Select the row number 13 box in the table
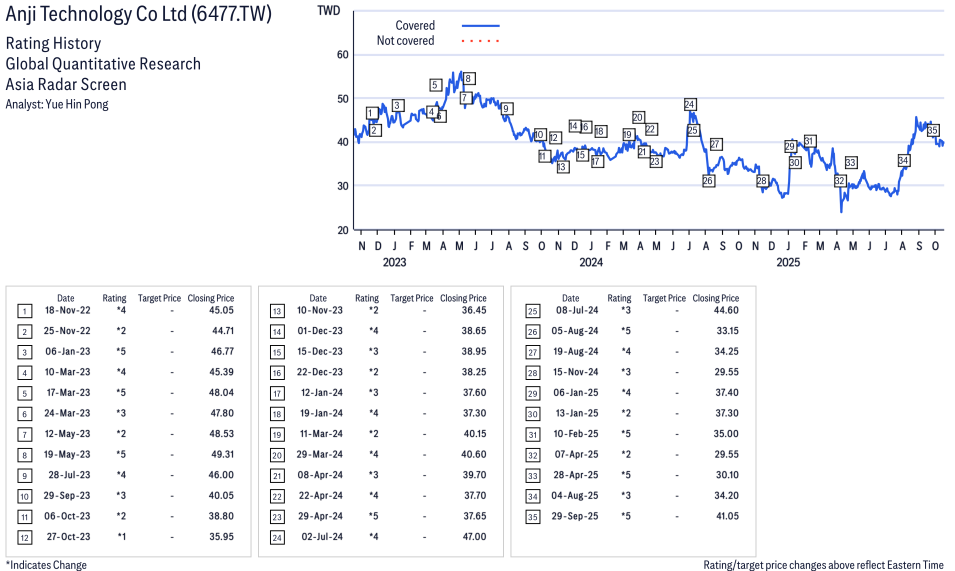Screen dimensions: 955x571 [277, 310]
